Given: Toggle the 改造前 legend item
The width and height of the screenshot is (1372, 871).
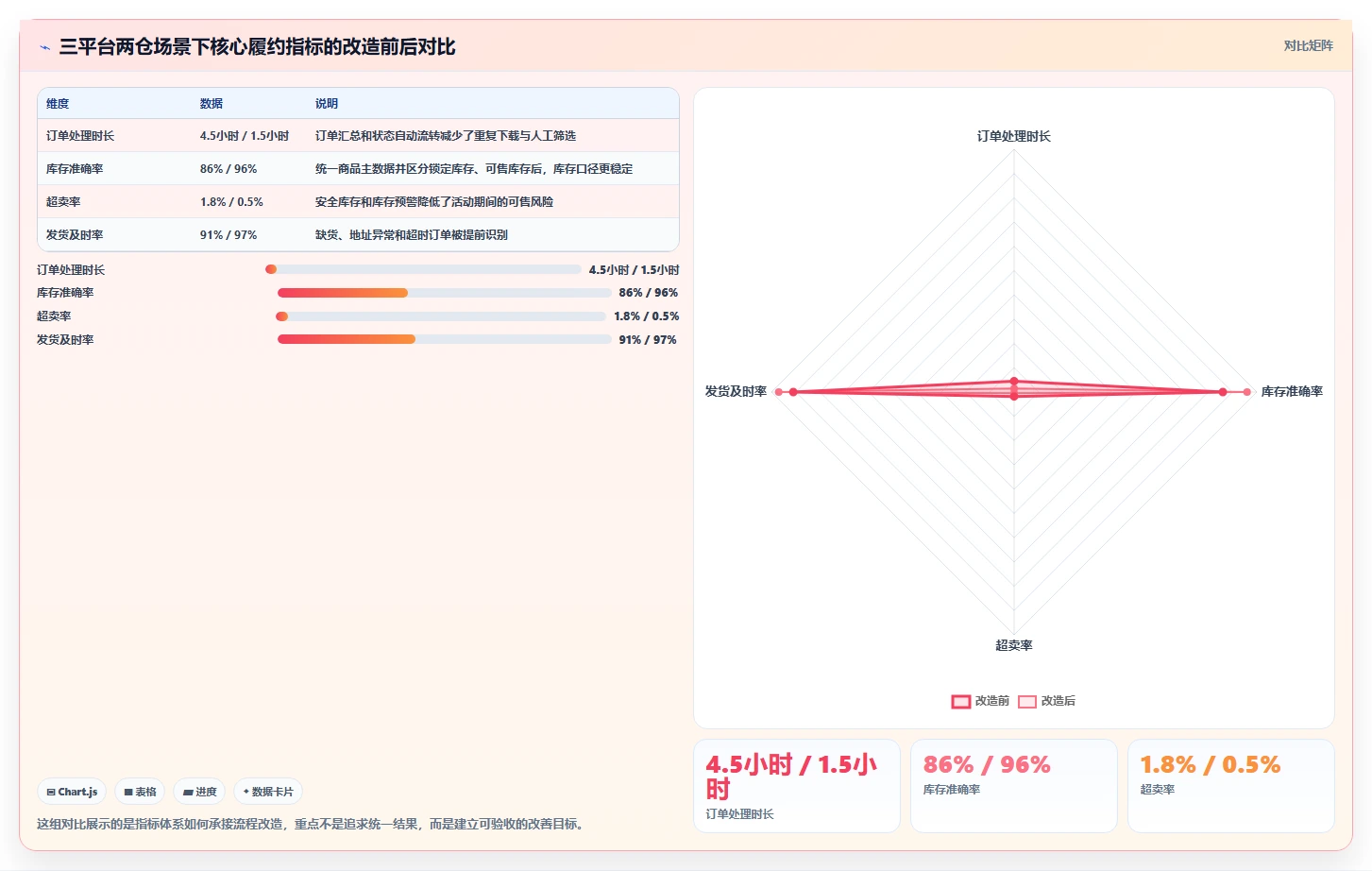Looking at the screenshot, I should [x=980, y=701].
